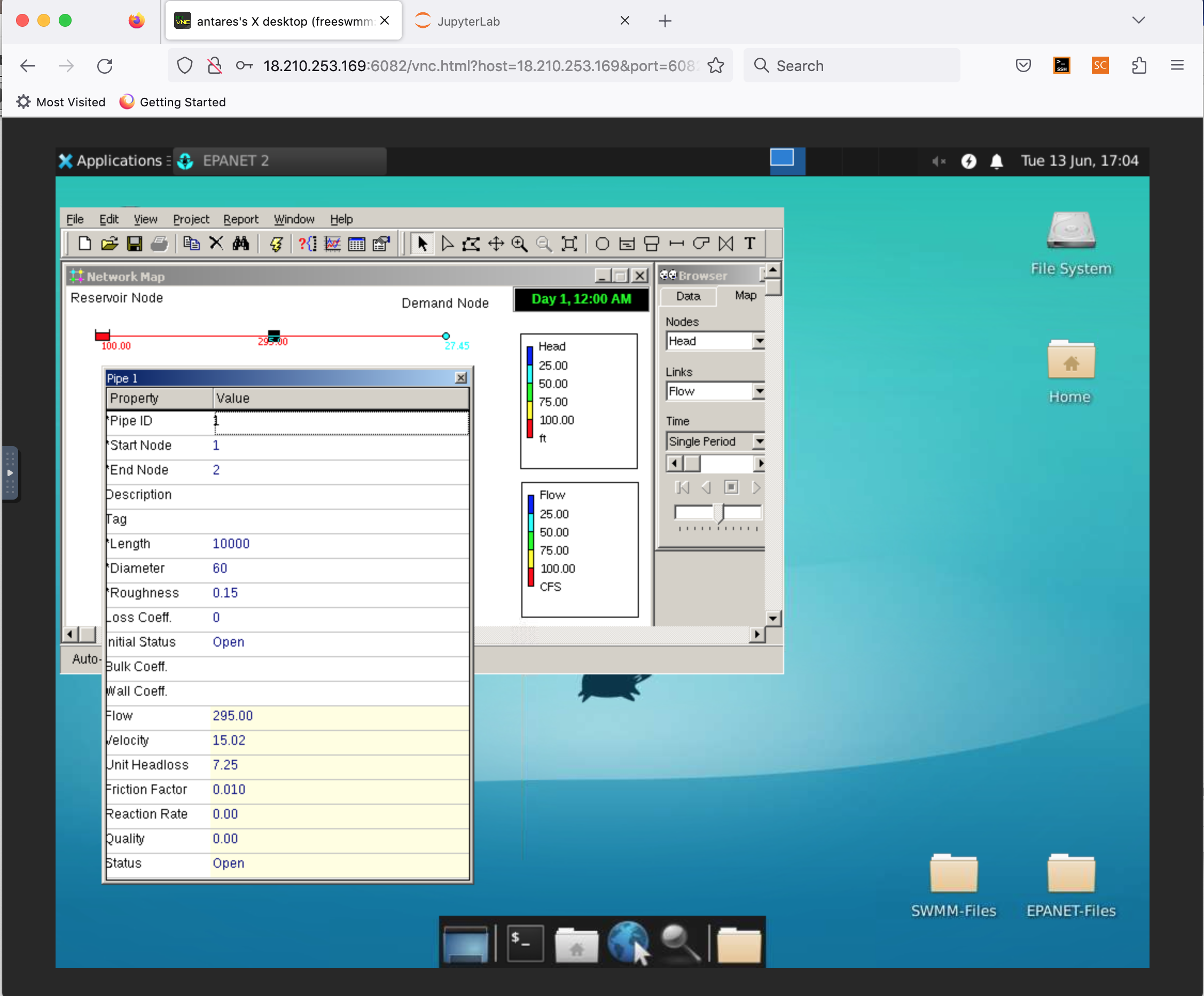Screen dimensions: 1204x996
Task: Click the Initial Status value Open
Action: [228, 643]
